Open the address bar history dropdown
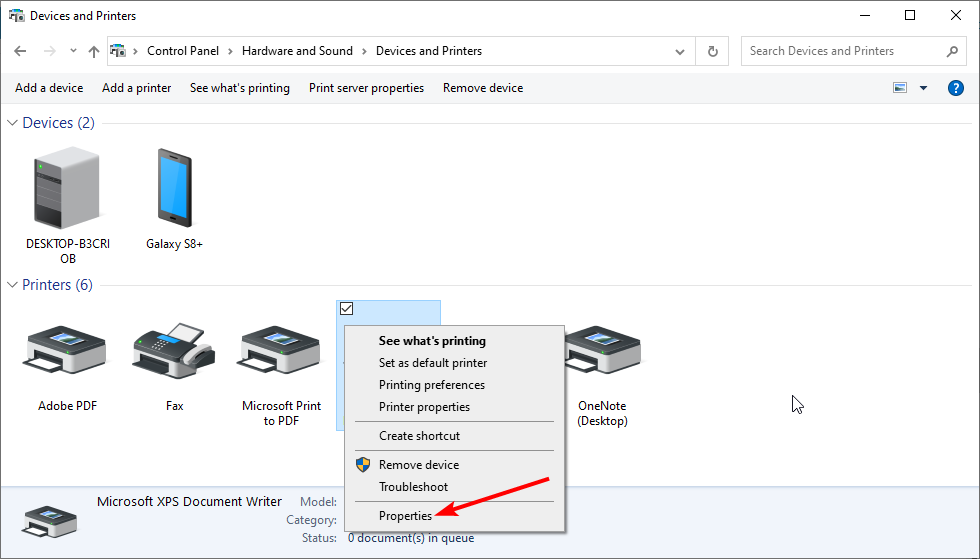 click(x=680, y=51)
